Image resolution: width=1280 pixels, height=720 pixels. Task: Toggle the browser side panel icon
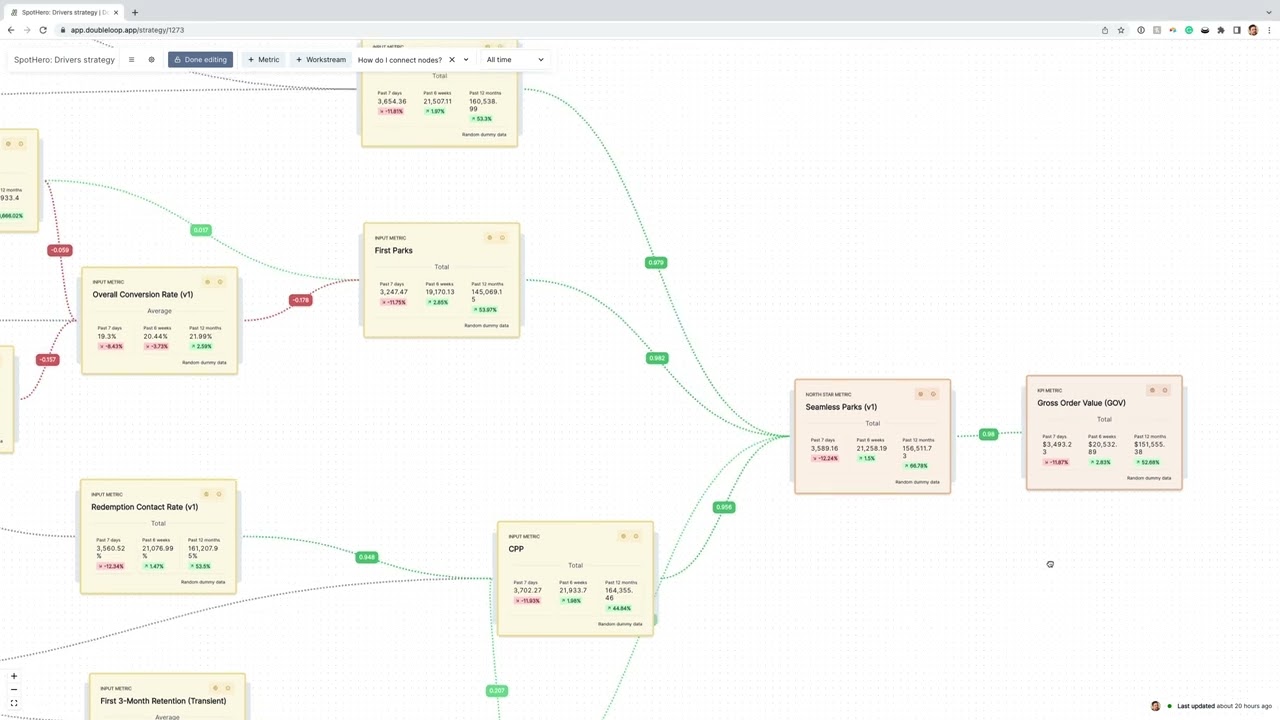[x=1237, y=30]
